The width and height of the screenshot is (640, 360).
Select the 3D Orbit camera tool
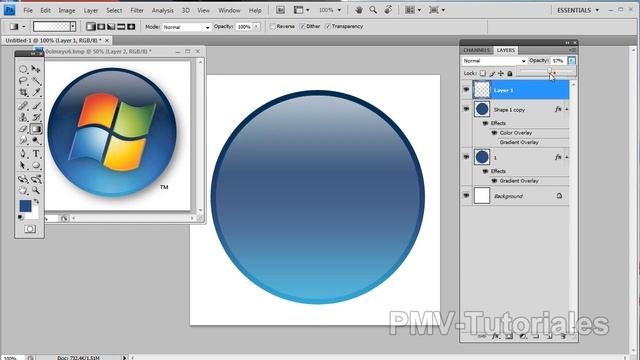tap(36, 179)
